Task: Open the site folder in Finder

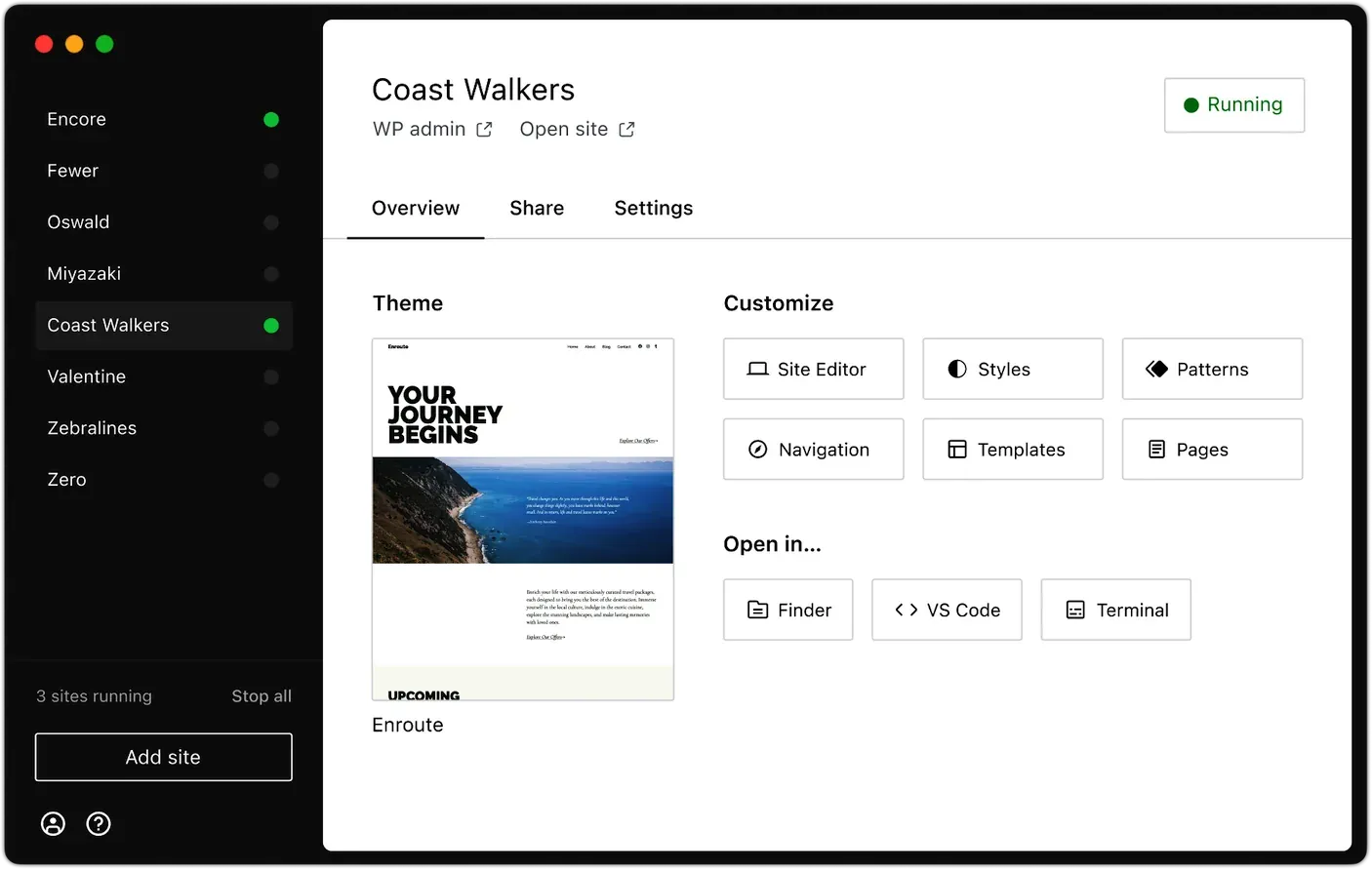Action: click(787, 610)
